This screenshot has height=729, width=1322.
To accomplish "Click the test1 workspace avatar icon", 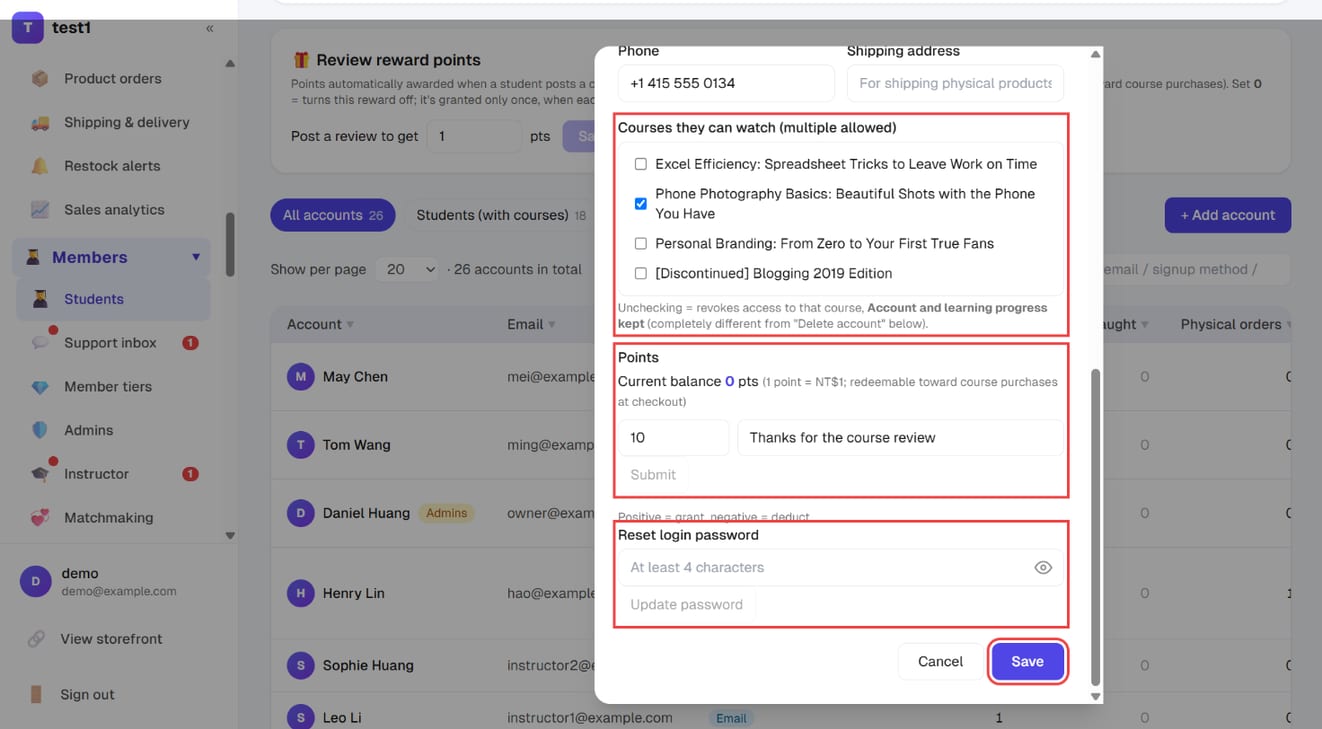I will click(27, 28).
